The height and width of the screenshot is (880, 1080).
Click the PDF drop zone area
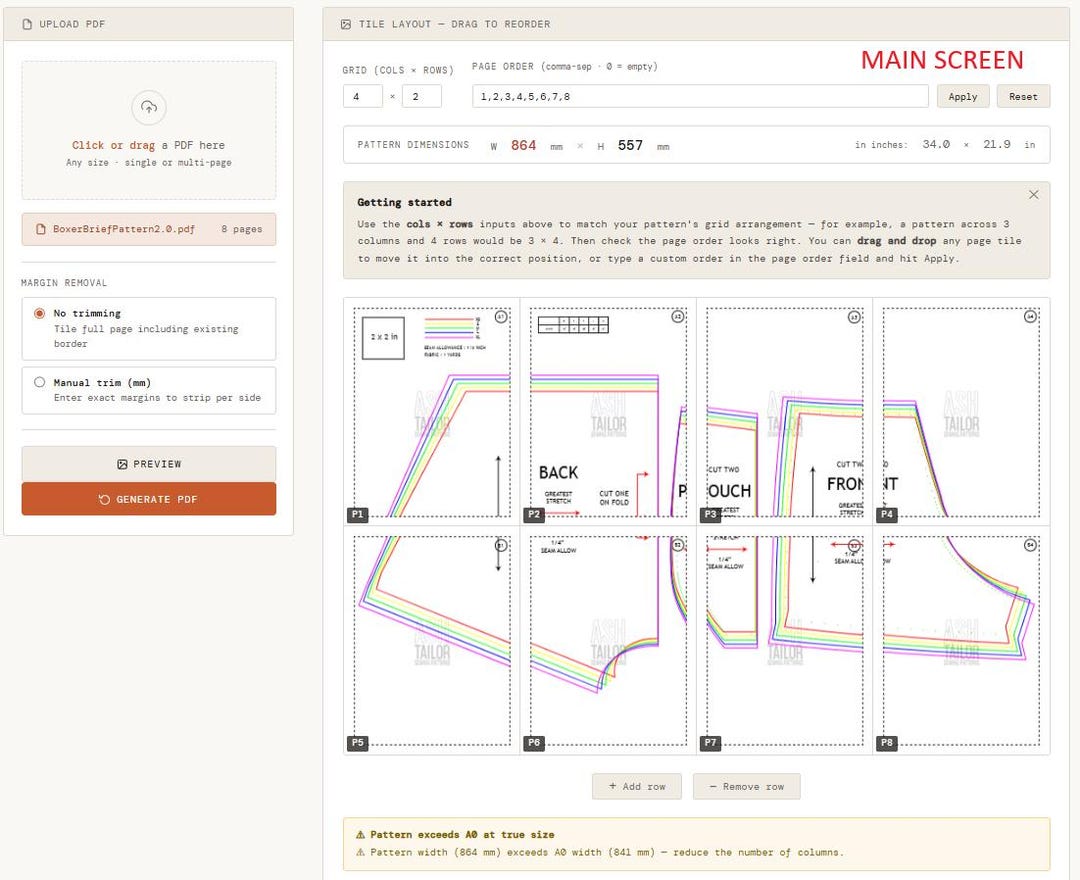(149, 131)
